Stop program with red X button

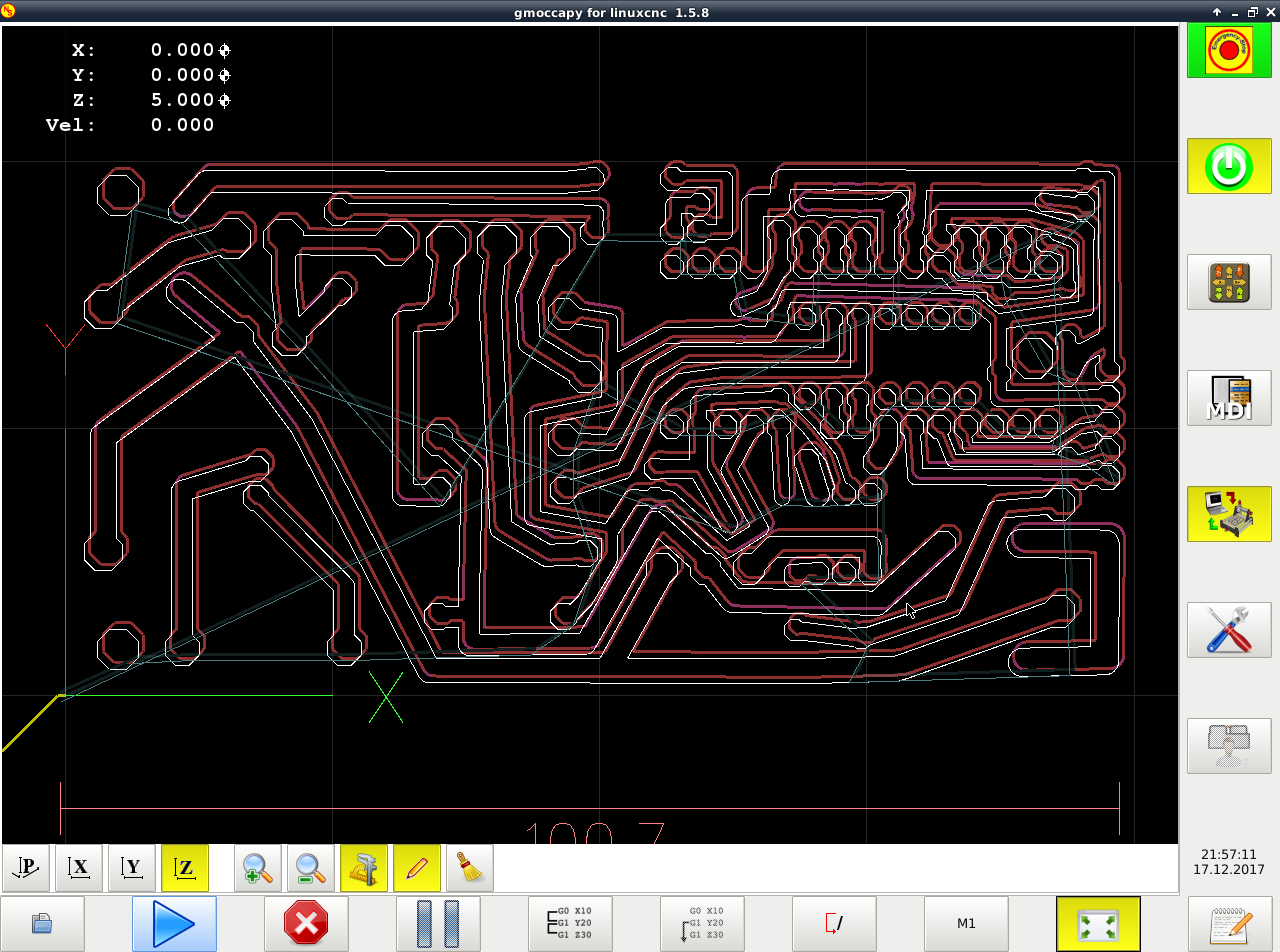point(306,924)
